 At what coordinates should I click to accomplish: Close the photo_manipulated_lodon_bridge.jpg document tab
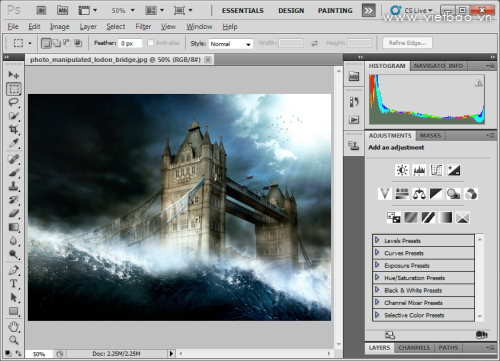pos(208,60)
